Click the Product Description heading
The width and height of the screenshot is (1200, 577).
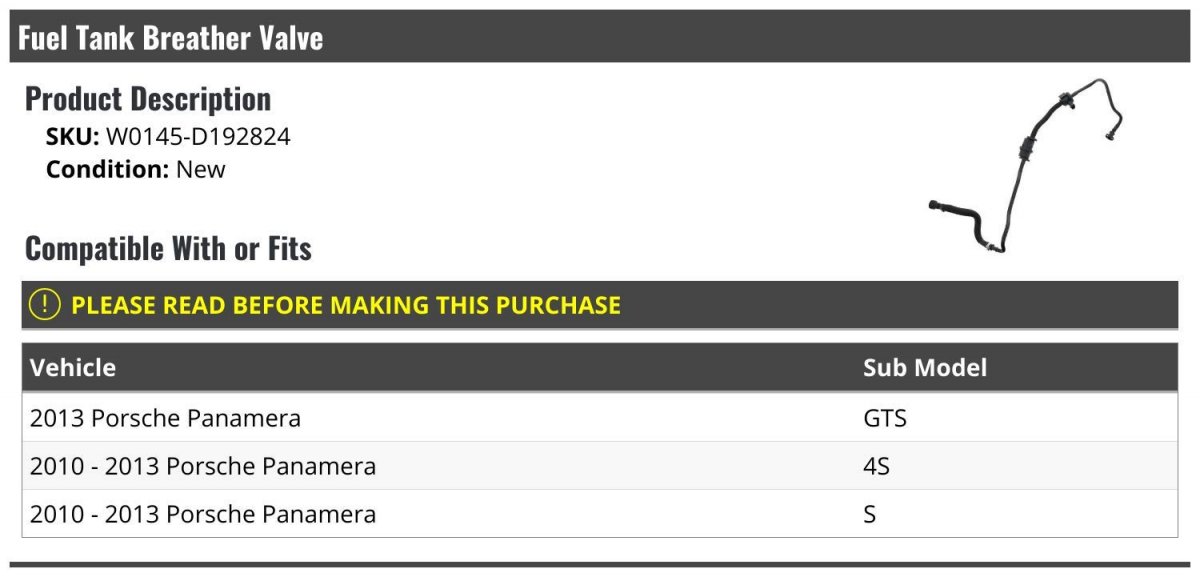(x=148, y=99)
